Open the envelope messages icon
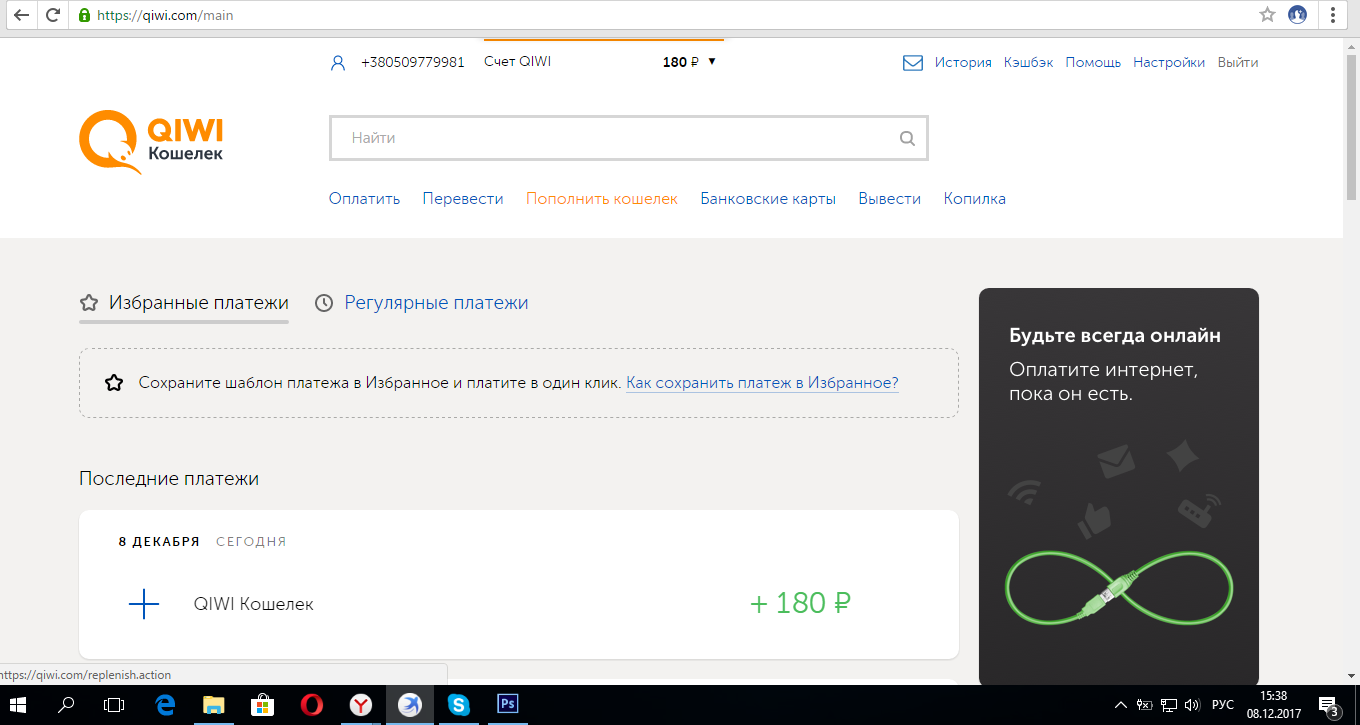Image resolution: width=1360 pixels, height=725 pixels. 912,63
